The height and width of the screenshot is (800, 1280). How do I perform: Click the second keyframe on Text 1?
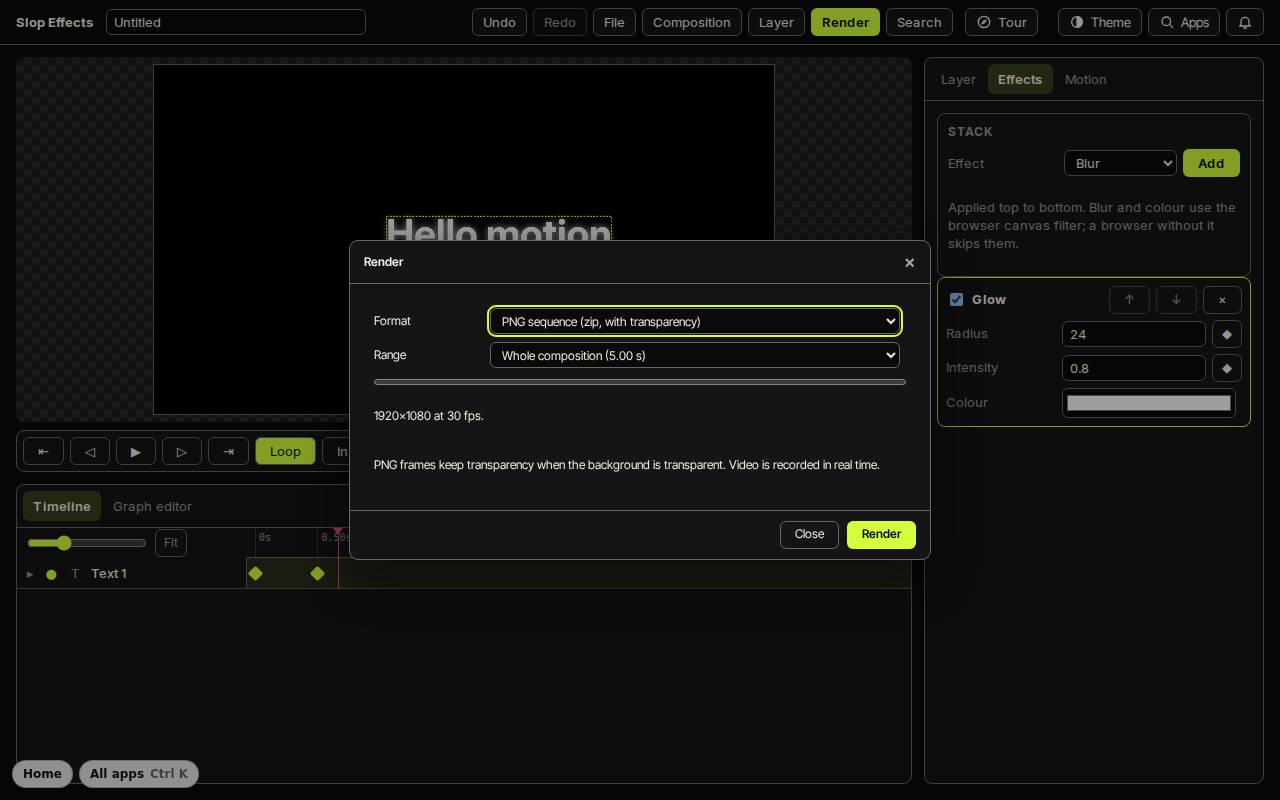(x=317, y=573)
